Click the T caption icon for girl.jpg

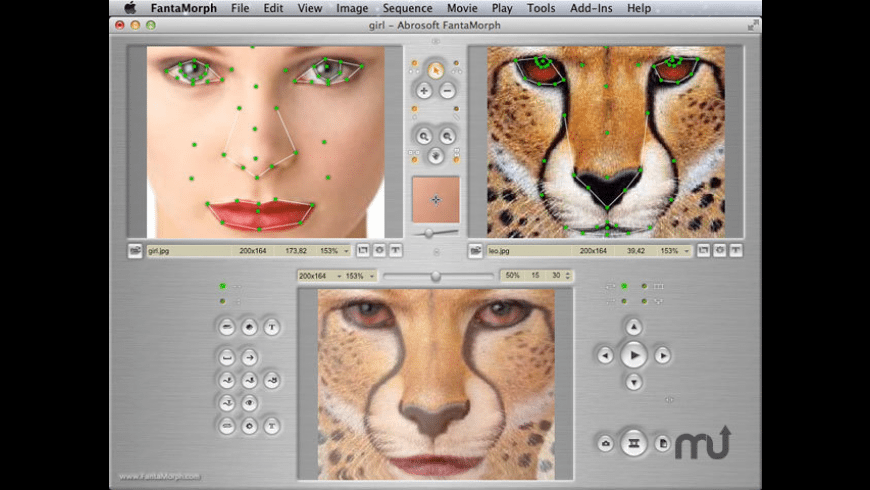click(396, 251)
